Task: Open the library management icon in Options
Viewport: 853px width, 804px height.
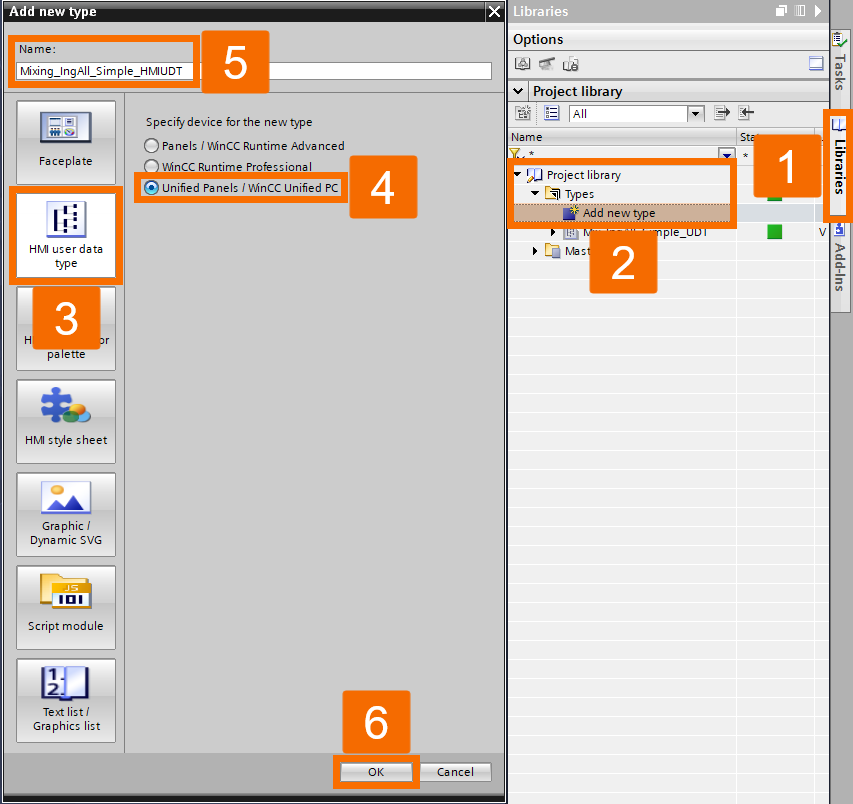Action: 522,64
